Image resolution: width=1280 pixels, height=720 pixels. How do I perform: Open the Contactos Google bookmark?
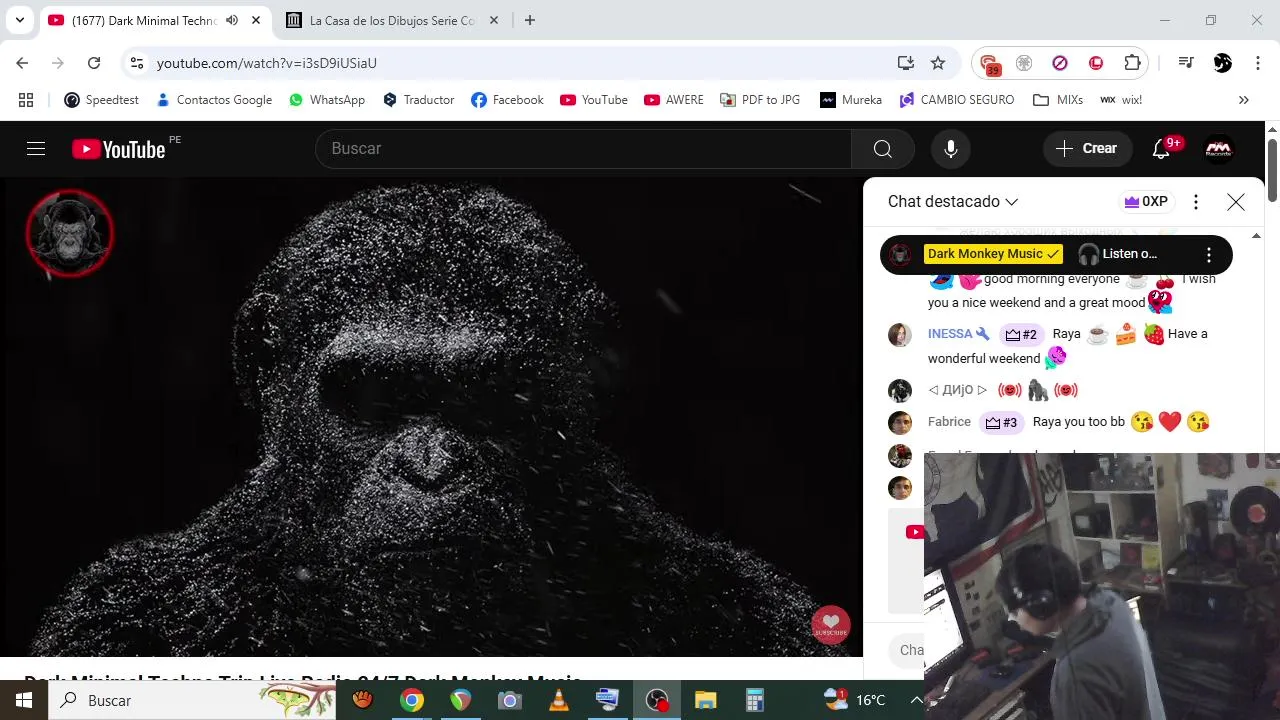pyautogui.click(x=214, y=100)
